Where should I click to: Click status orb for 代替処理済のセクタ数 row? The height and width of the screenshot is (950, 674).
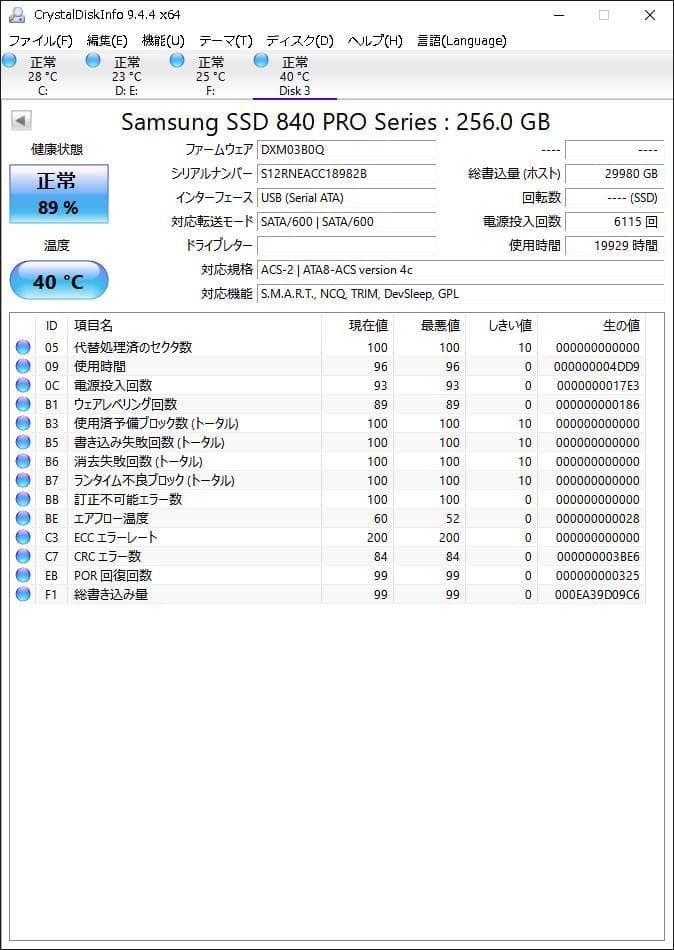23,347
